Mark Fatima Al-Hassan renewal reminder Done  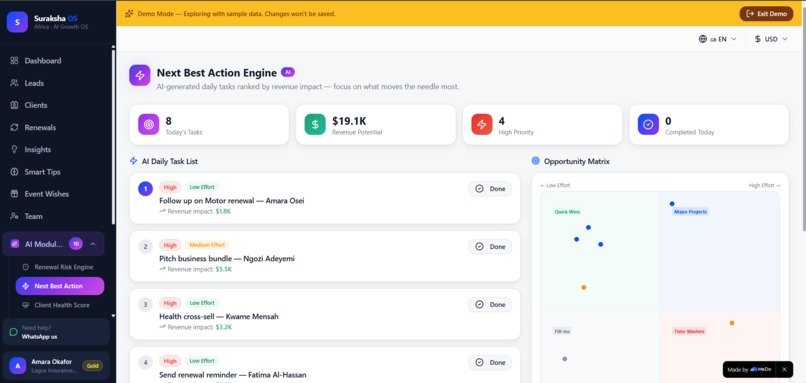point(490,362)
